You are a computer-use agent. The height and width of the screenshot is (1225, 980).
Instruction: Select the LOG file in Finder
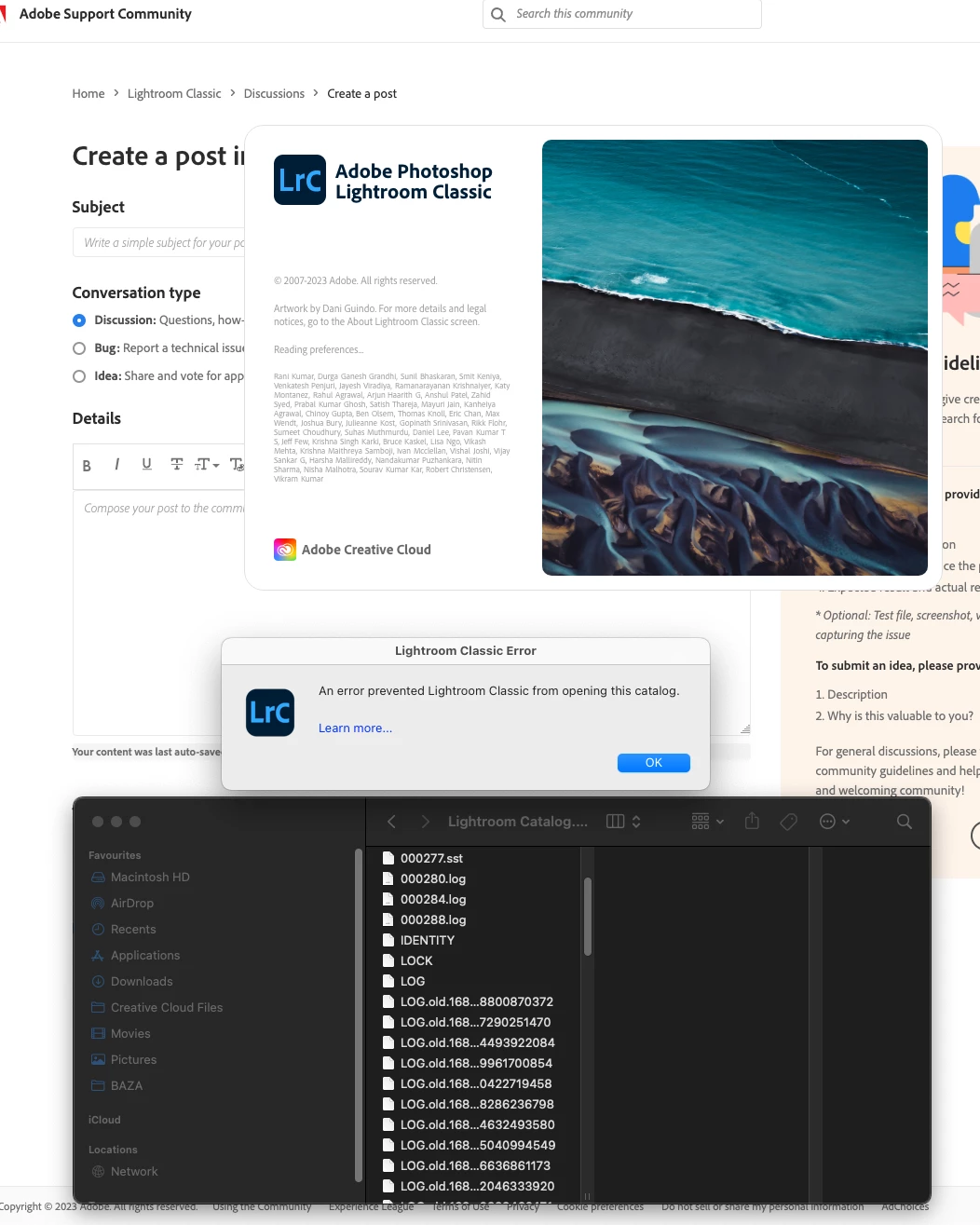click(403, 981)
